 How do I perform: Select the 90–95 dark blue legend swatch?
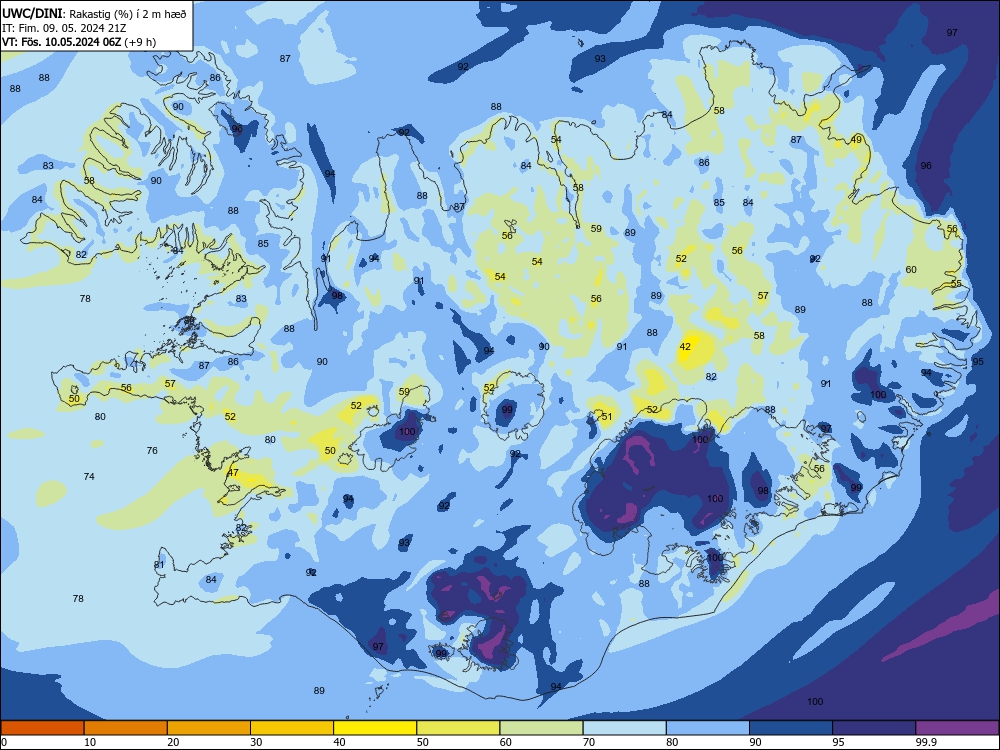pos(791,728)
